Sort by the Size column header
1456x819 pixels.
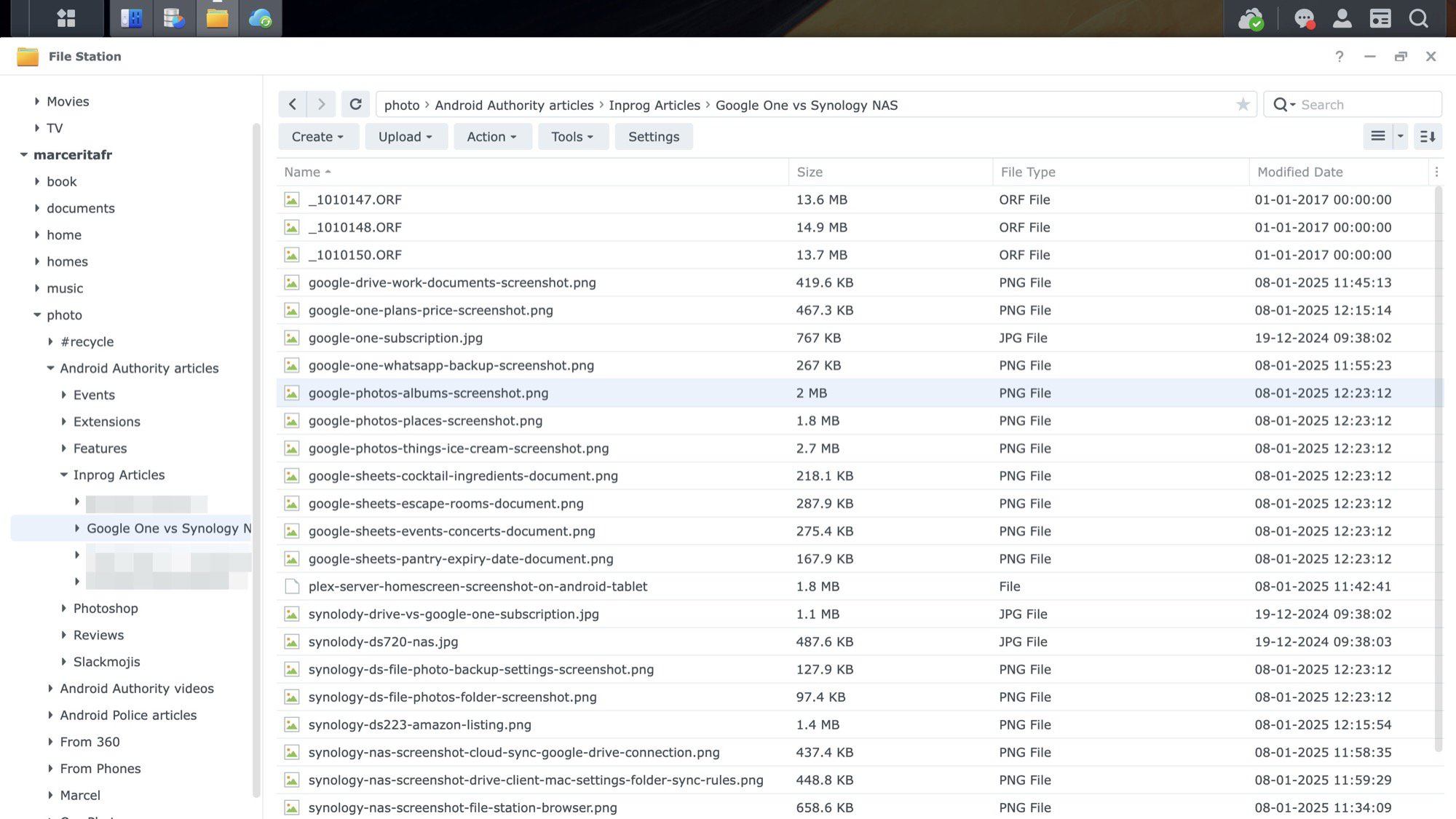[x=810, y=172]
